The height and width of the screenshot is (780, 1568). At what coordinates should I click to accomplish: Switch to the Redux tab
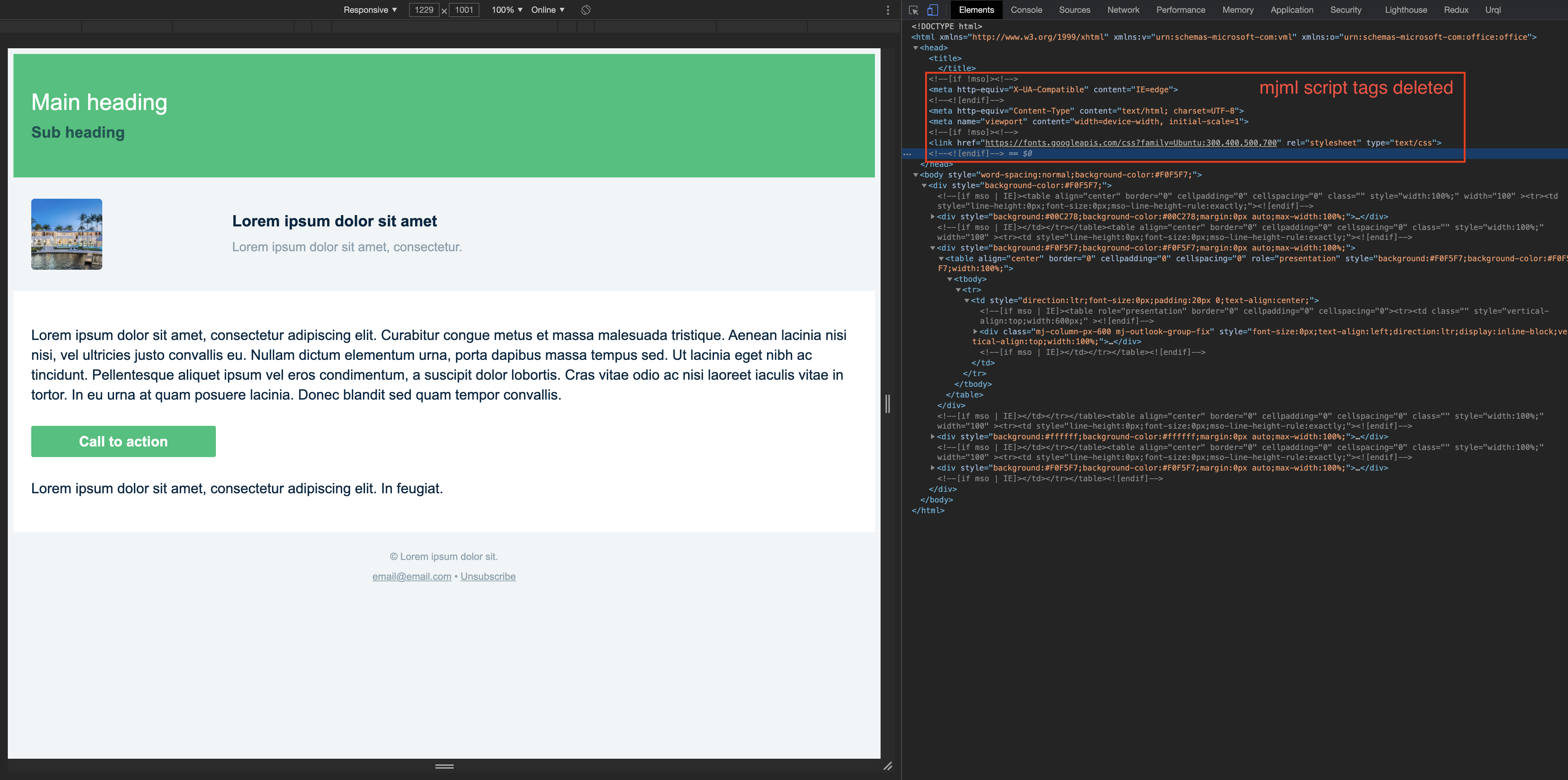[1457, 10]
